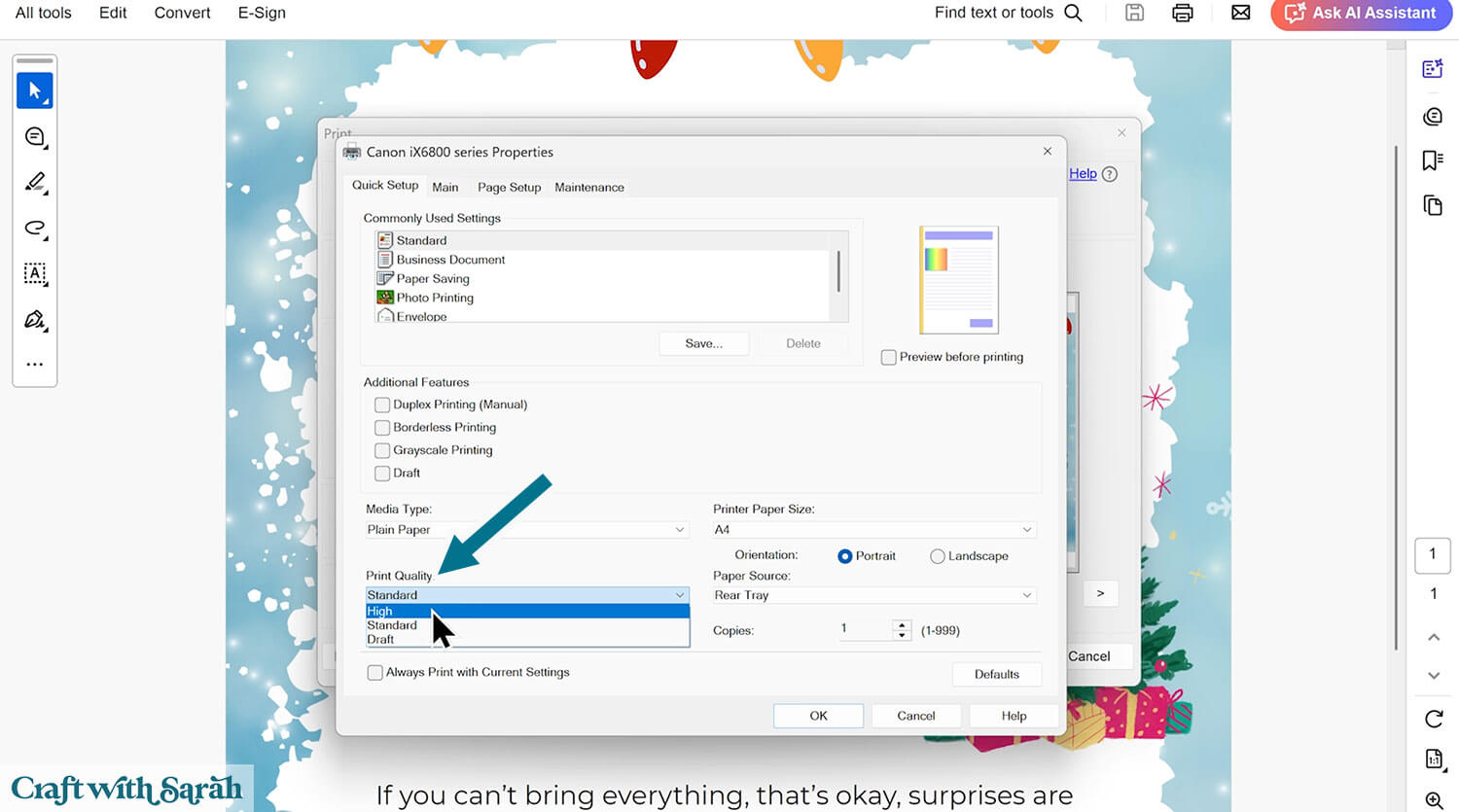The image size is (1459, 812).
Task: Go to next page with down chevron
Action: click(1434, 675)
